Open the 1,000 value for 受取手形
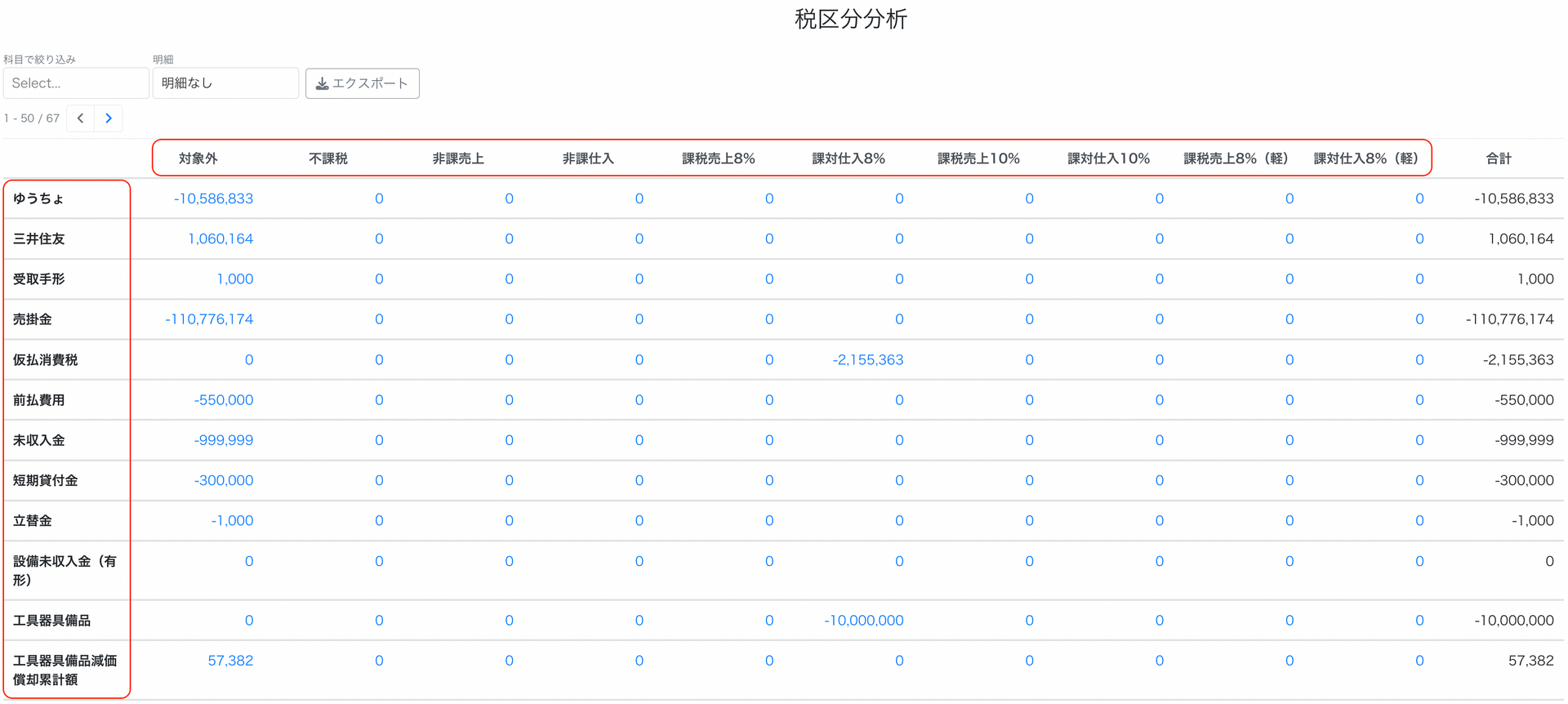The image size is (1568, 704). 235,279
